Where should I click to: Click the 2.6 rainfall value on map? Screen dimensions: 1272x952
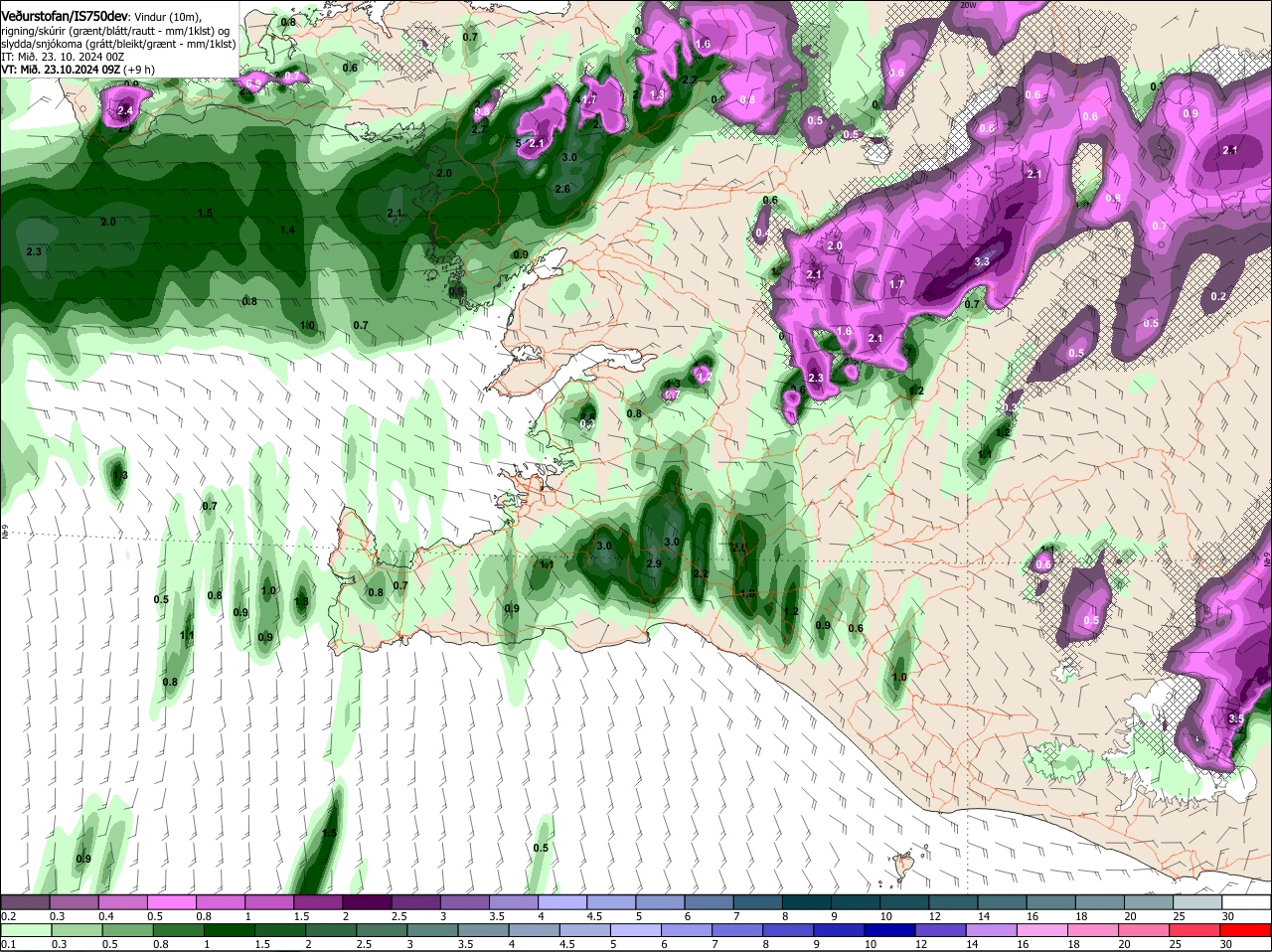tap(562, 189)
